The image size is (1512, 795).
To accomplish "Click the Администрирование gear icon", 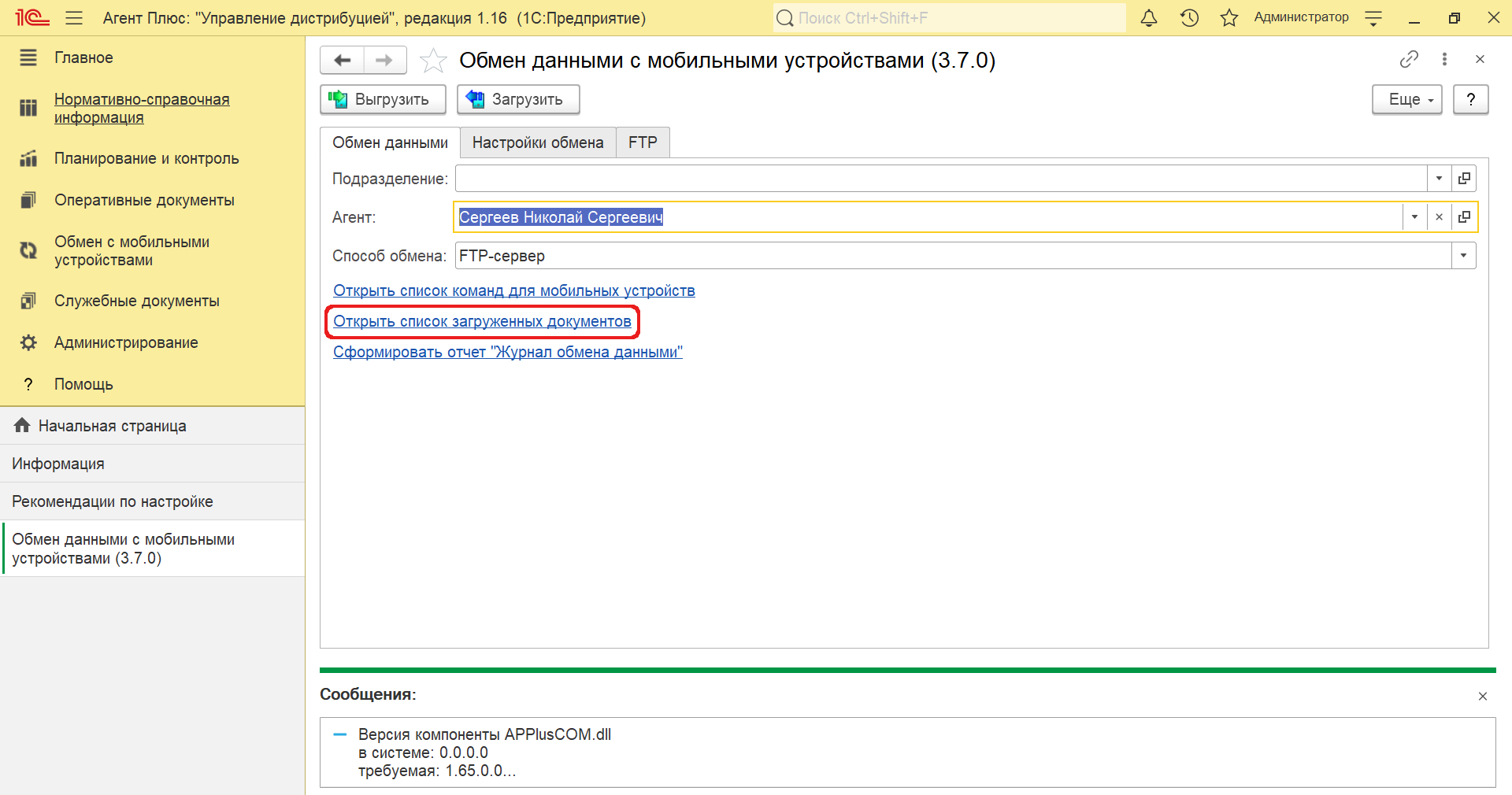I will (x=28, y=342).
